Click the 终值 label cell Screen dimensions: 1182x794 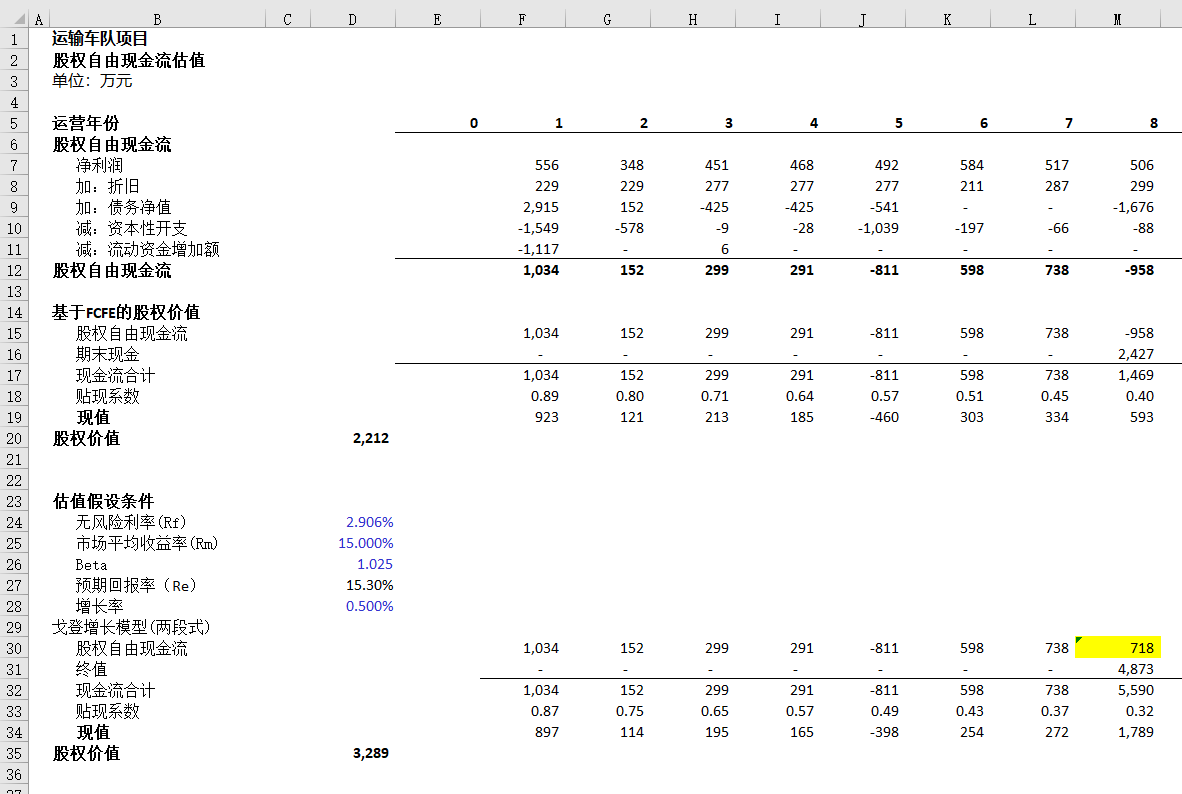(x=91, y=670)
